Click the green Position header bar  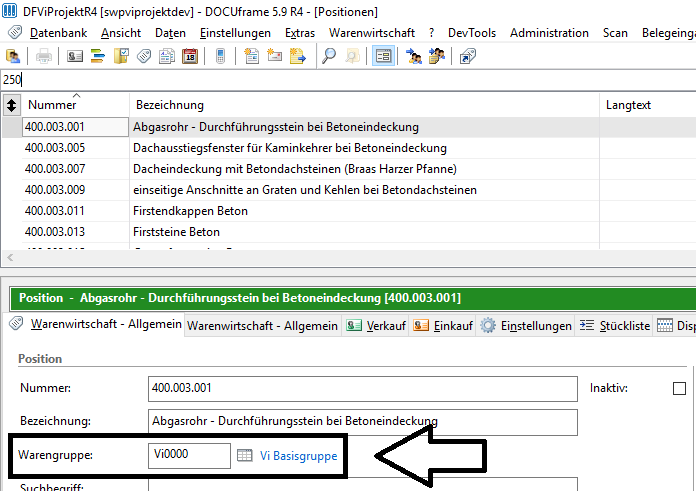pos(353,298)
